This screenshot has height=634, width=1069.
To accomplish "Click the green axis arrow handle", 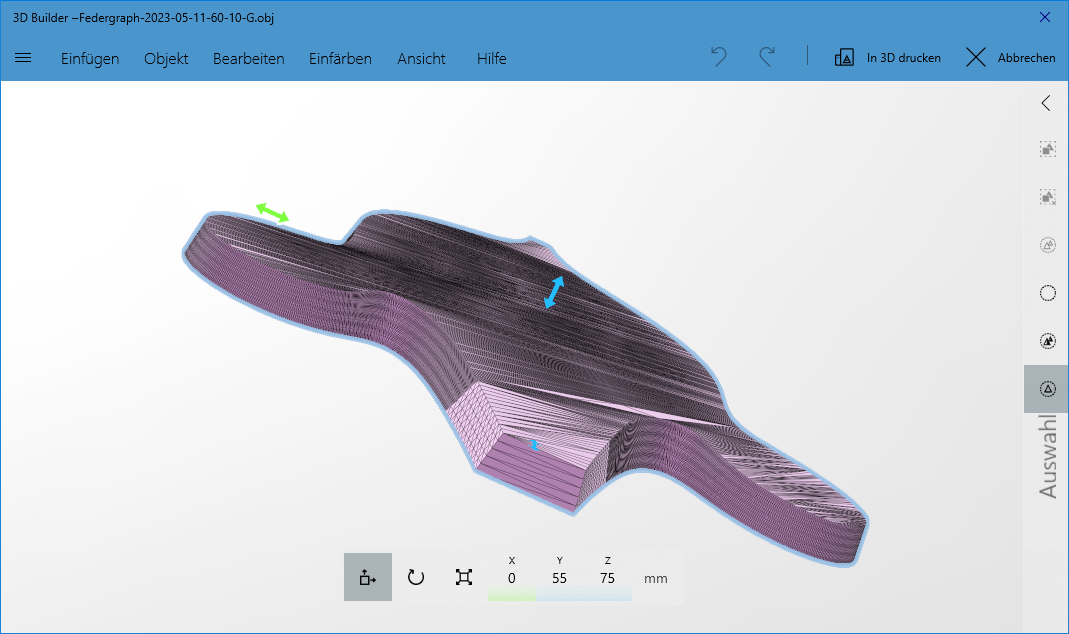I will (x=272, y=211).
